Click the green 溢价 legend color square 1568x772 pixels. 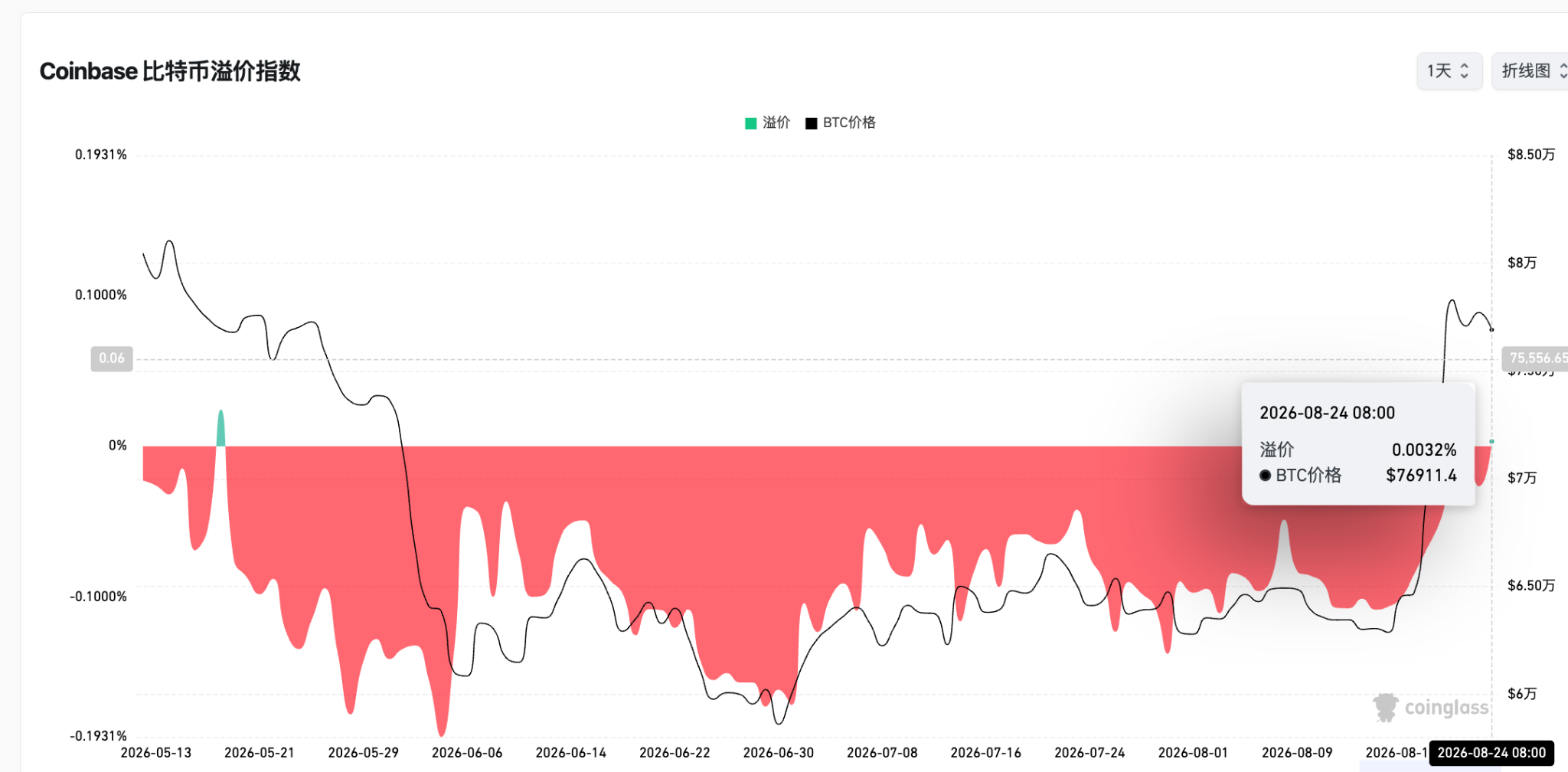[x=751, y=123]
